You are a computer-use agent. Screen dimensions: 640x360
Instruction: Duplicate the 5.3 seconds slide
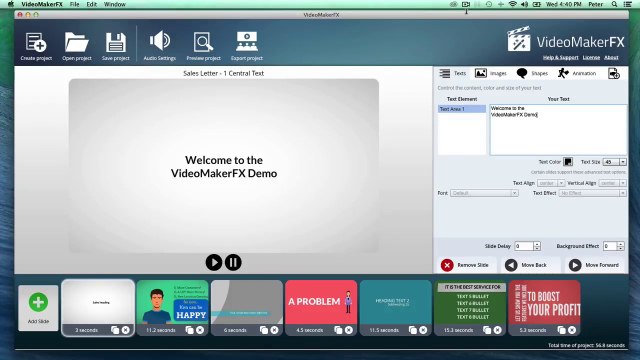click(562, 330)
